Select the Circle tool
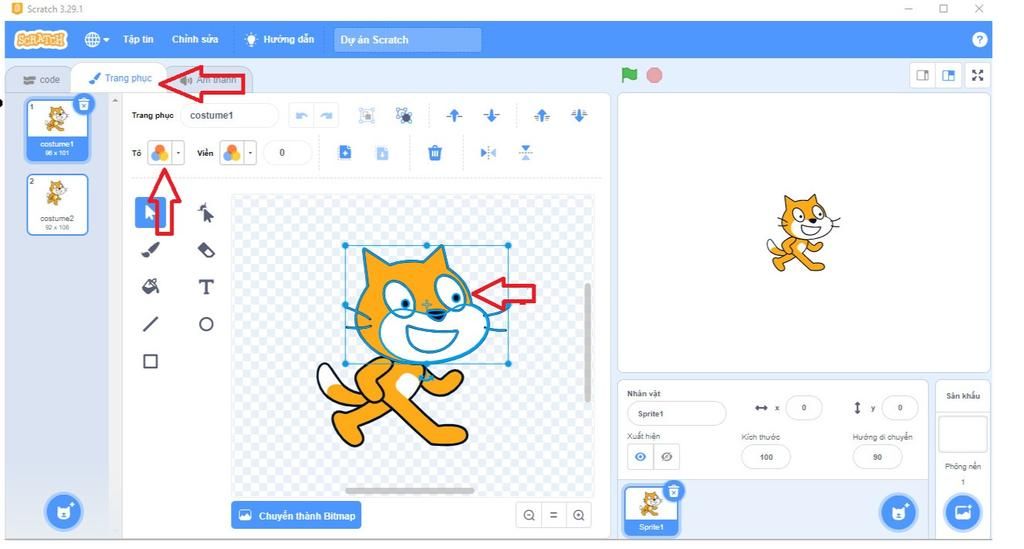 206,324
